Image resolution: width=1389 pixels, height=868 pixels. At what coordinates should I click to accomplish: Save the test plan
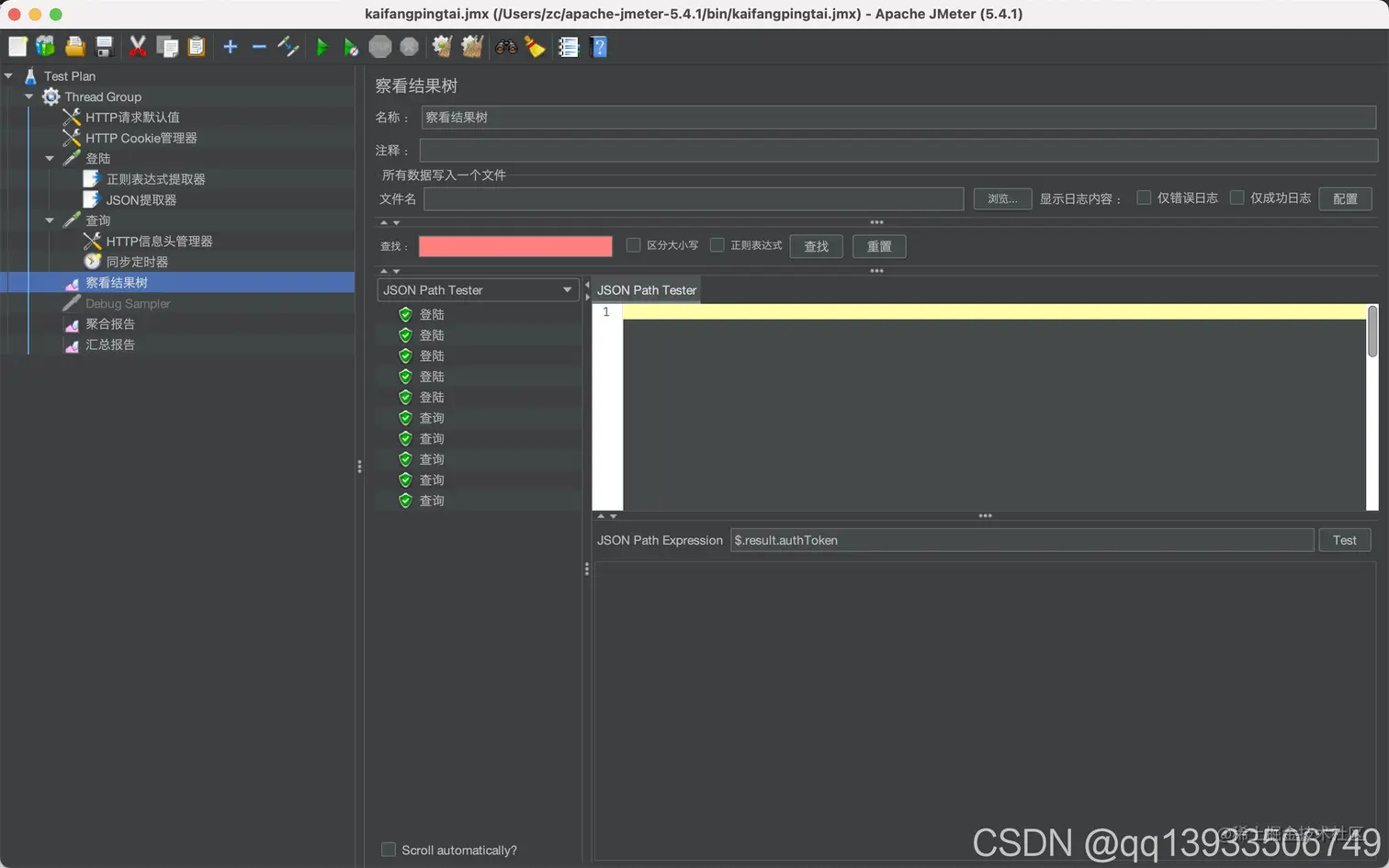(x=105, y=47)
